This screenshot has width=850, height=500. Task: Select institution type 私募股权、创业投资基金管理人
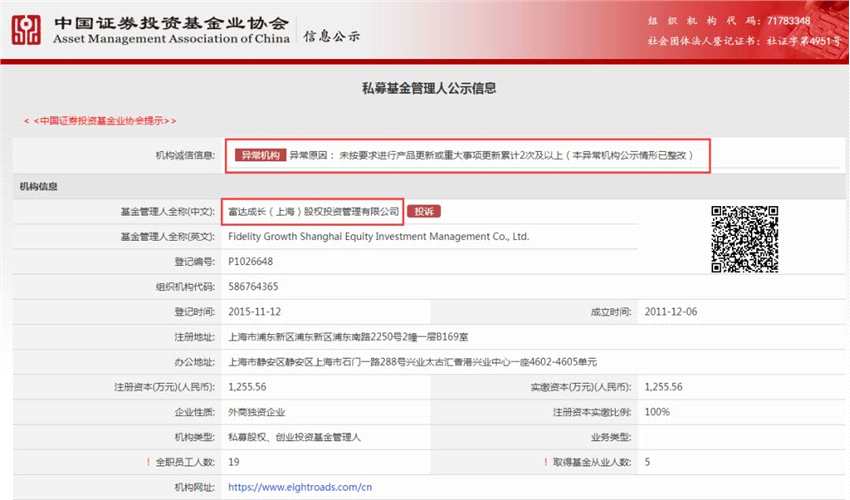coord(294,437)
